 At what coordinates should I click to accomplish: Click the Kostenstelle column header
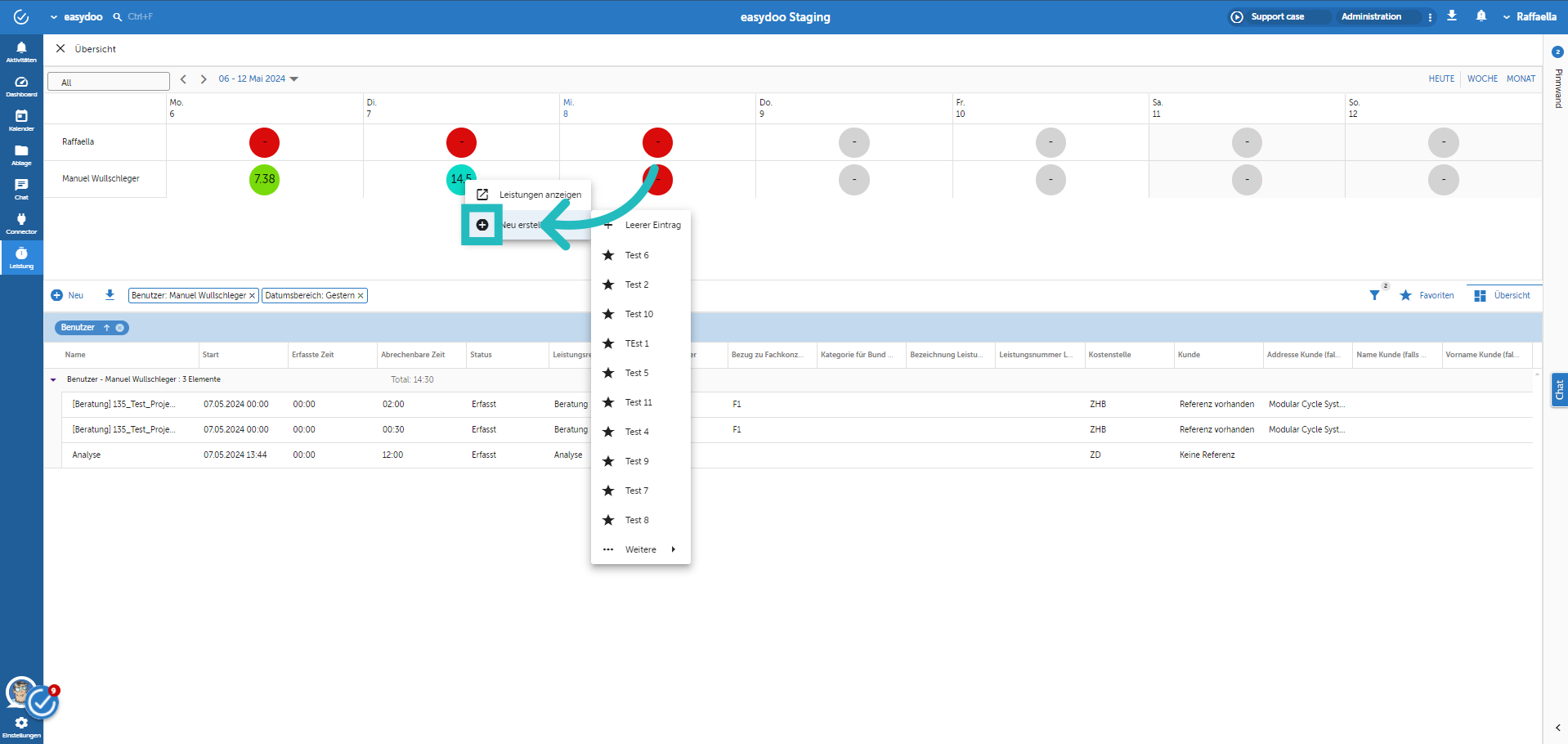coord(1109,355)
